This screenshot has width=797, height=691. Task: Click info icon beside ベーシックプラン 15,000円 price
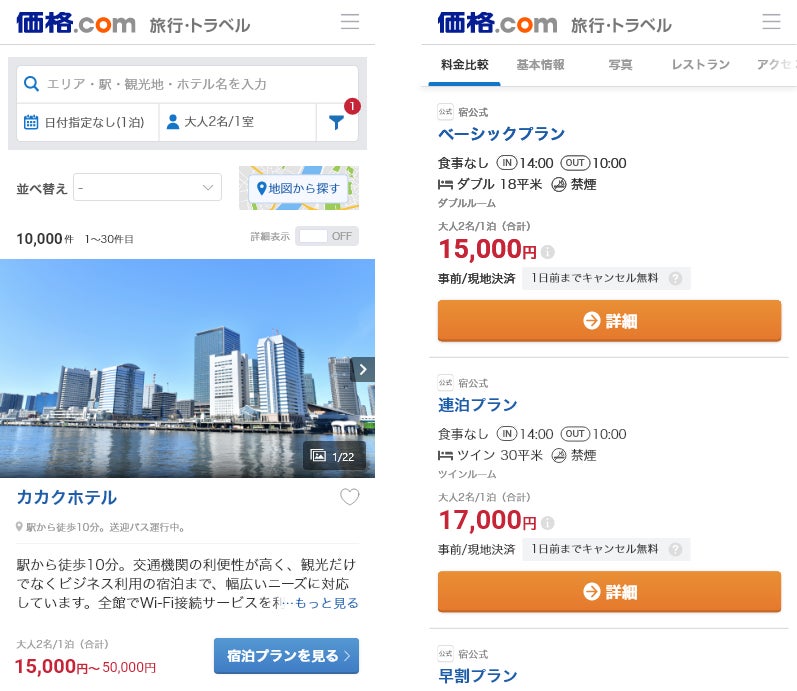(x=548, y=252)
